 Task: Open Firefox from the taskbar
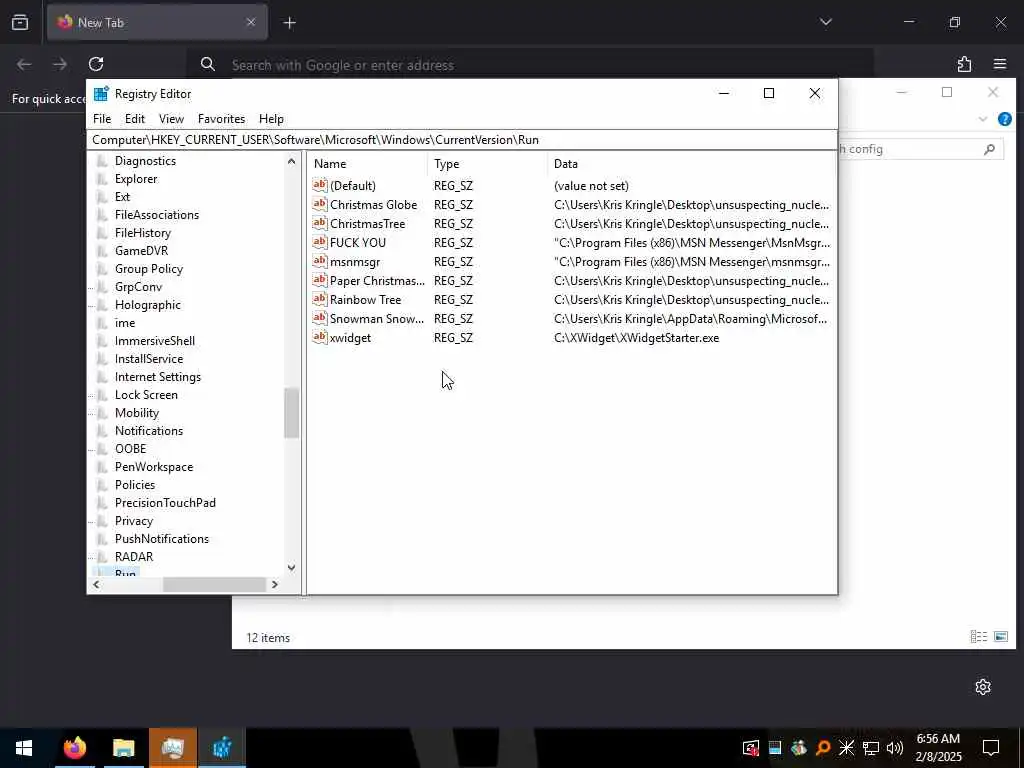point(74,748)
